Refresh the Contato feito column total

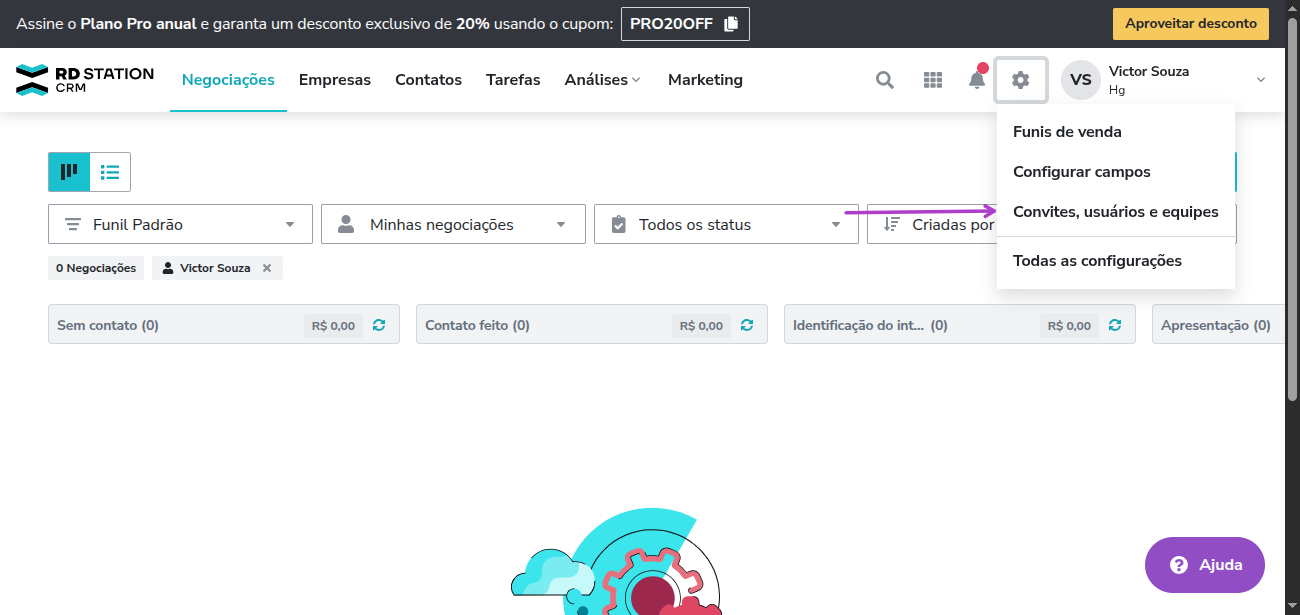[747, 325]
